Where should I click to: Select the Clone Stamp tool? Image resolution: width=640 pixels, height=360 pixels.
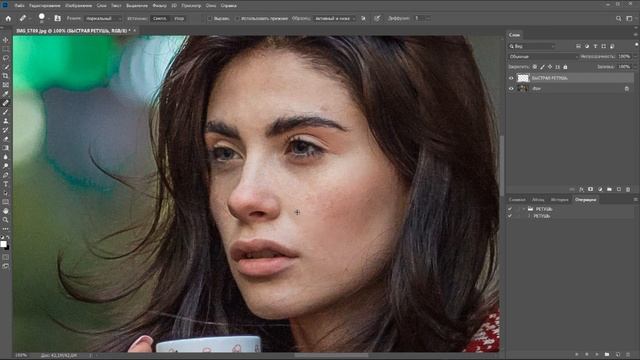[5, 121]
